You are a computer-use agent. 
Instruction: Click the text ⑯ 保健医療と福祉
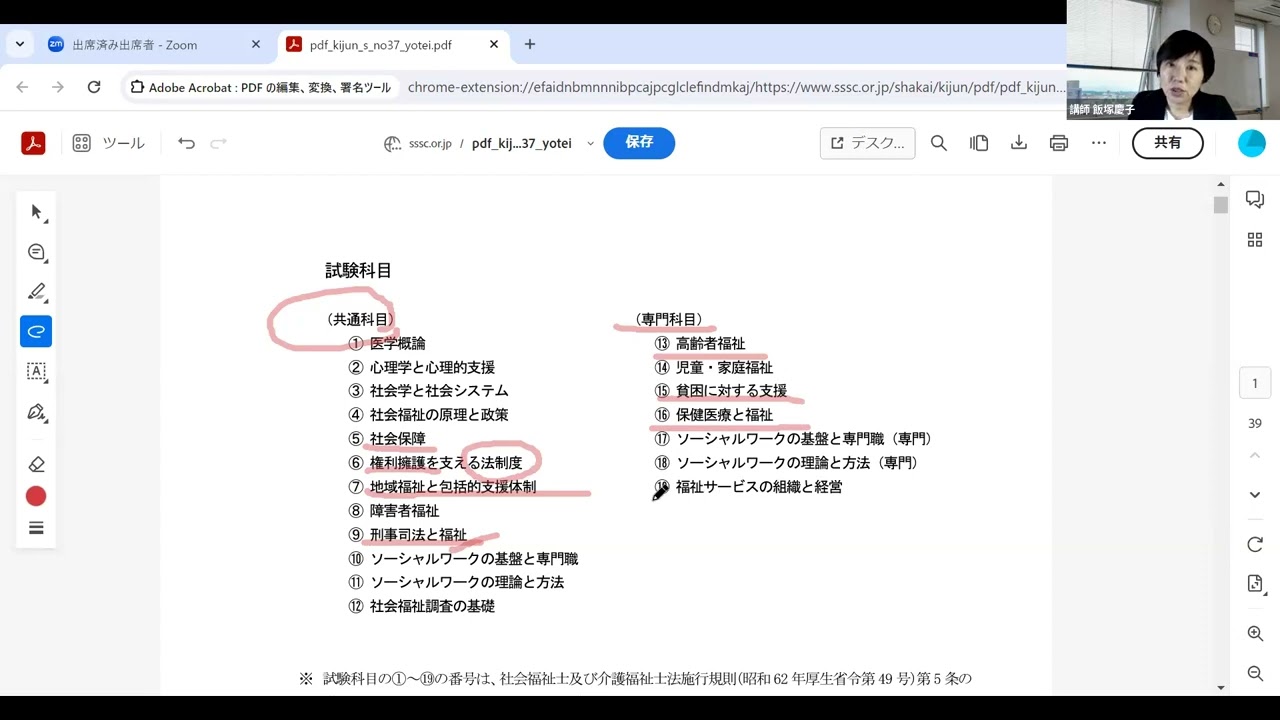click(714, 415)
